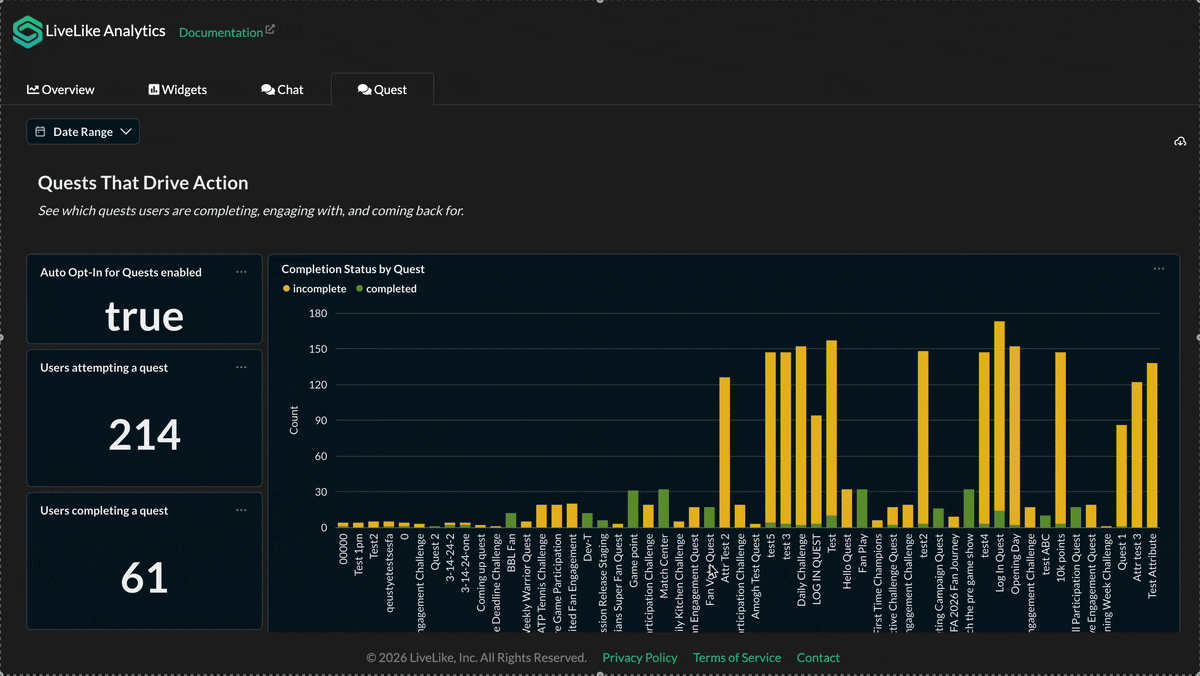Click the Attr test 3 bar
1200x676 pixels.
[1137, 455]
